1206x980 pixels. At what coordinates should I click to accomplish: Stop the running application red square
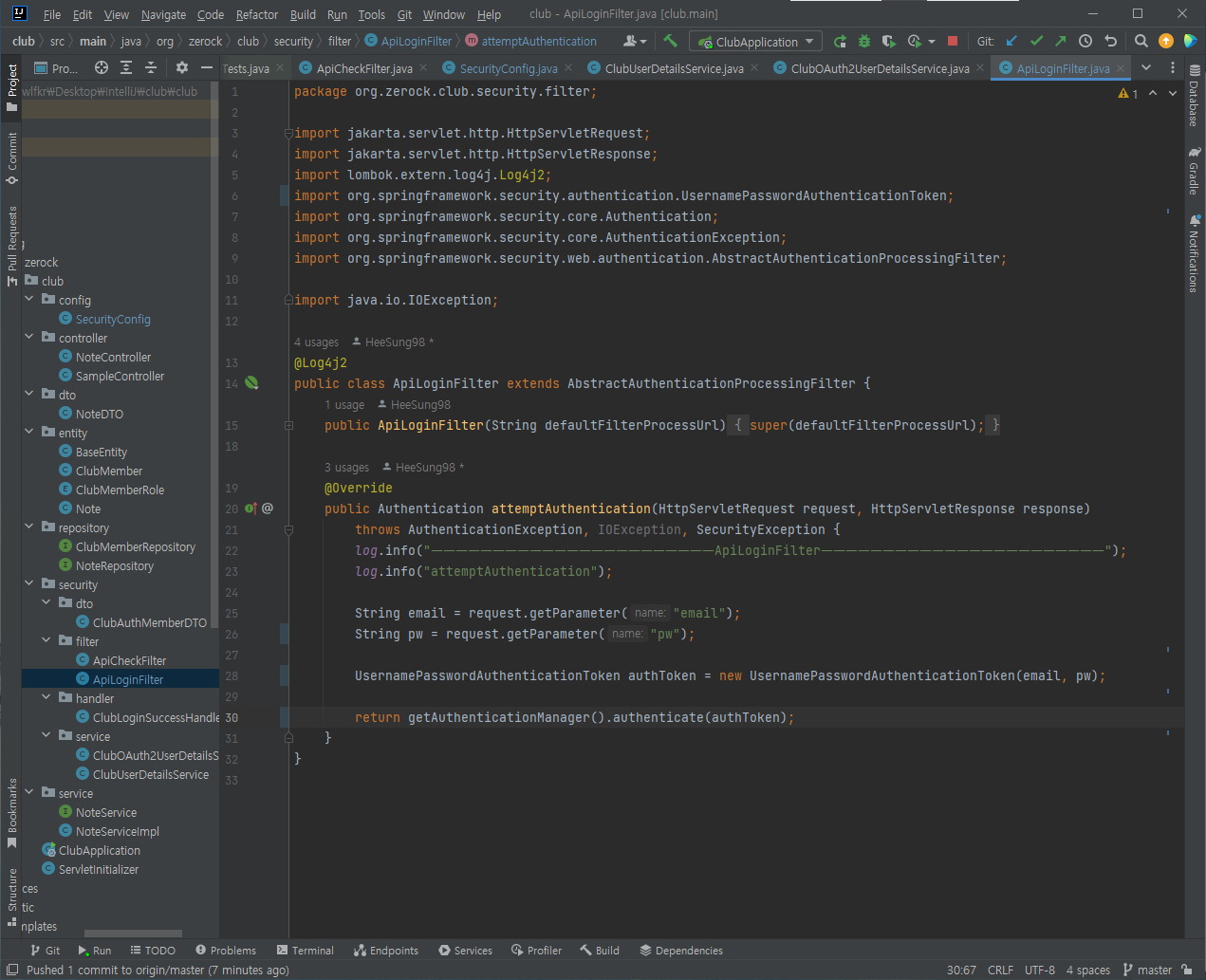(953, 41)
